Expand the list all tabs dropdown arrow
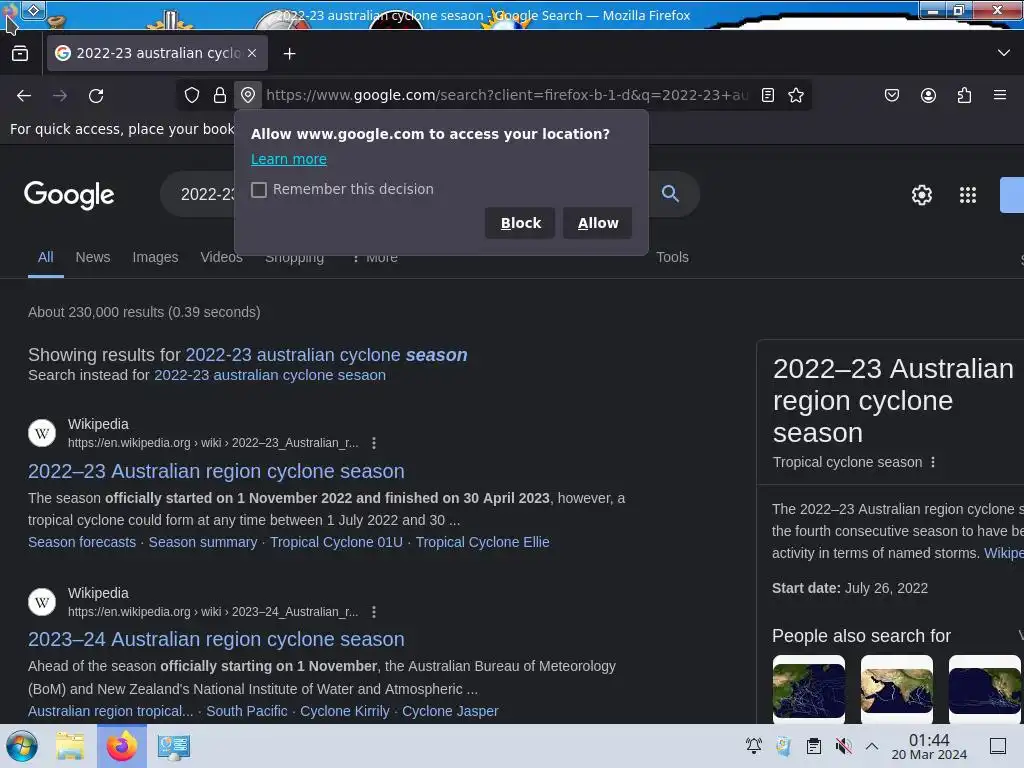1024x768 pixels. [x=1004, y=53]
